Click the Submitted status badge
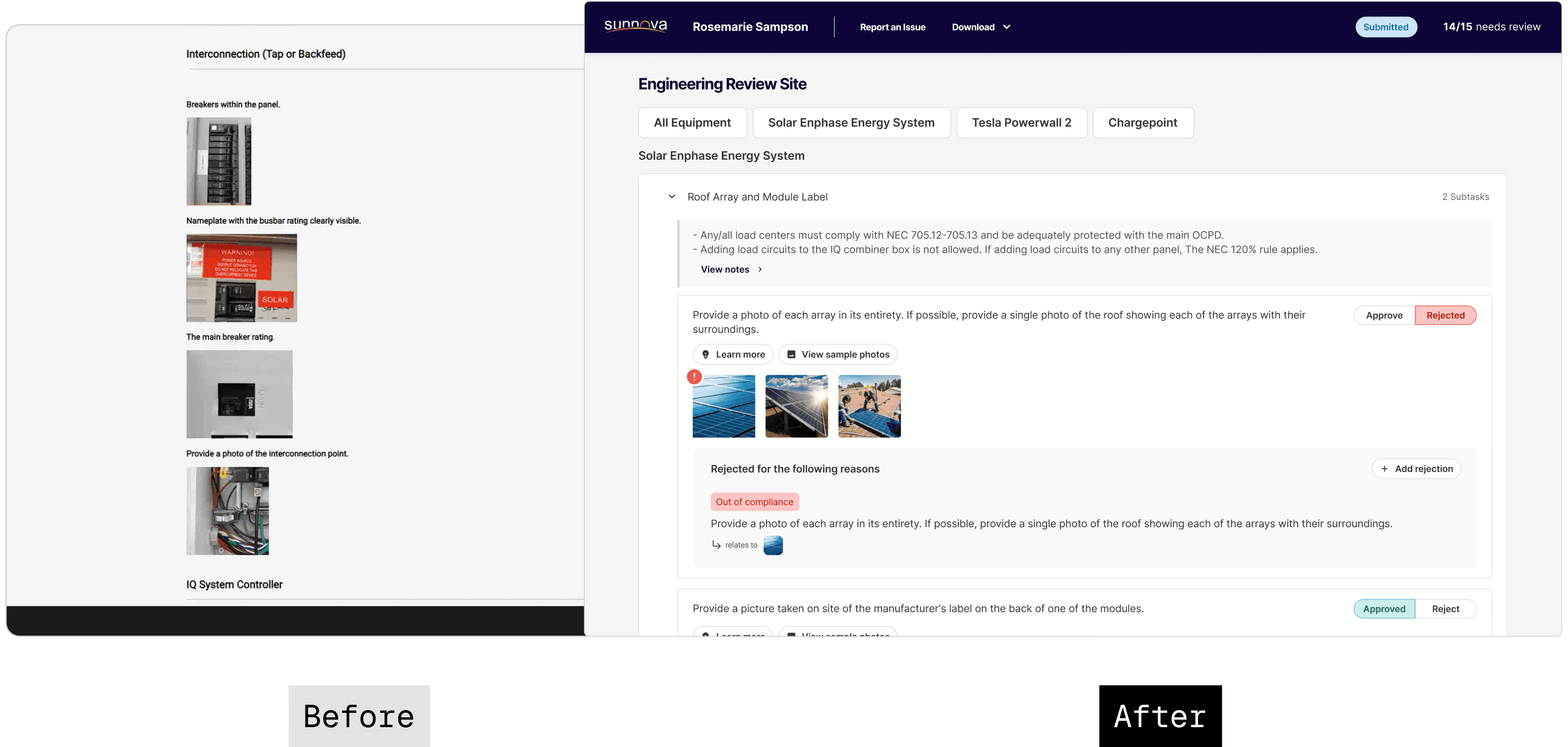This screenshot has width=1568, height=747. [x=1386, y=27]
